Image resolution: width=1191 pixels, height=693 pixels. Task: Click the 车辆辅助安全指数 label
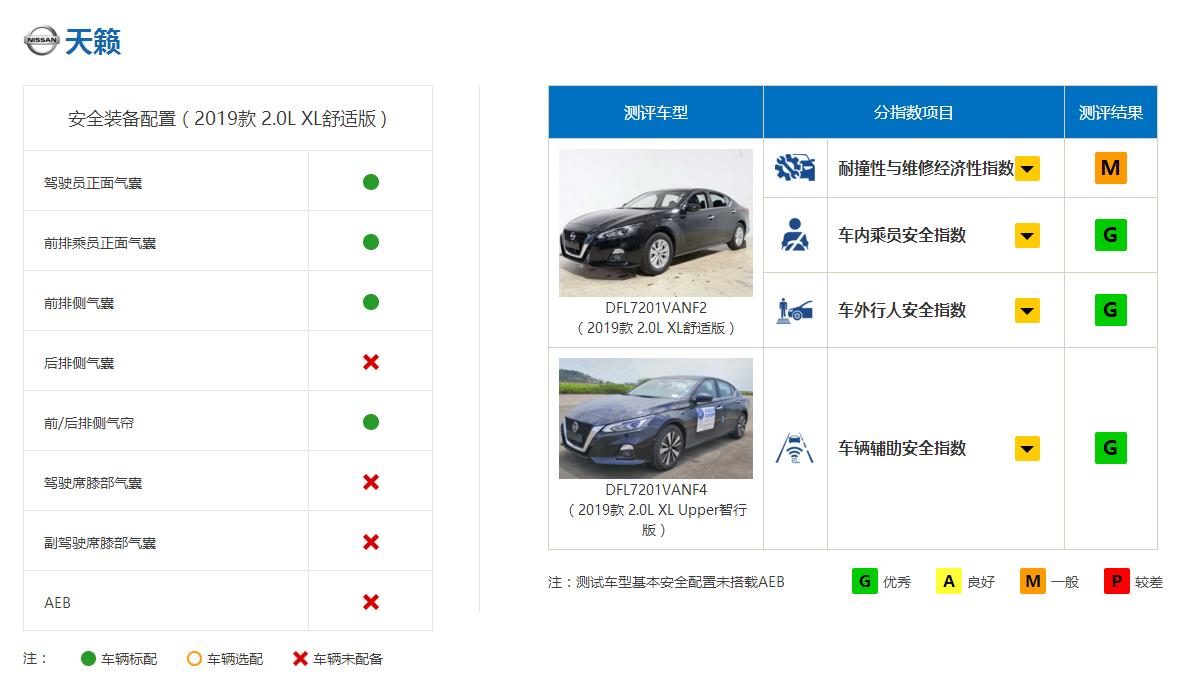coord(902,448)
